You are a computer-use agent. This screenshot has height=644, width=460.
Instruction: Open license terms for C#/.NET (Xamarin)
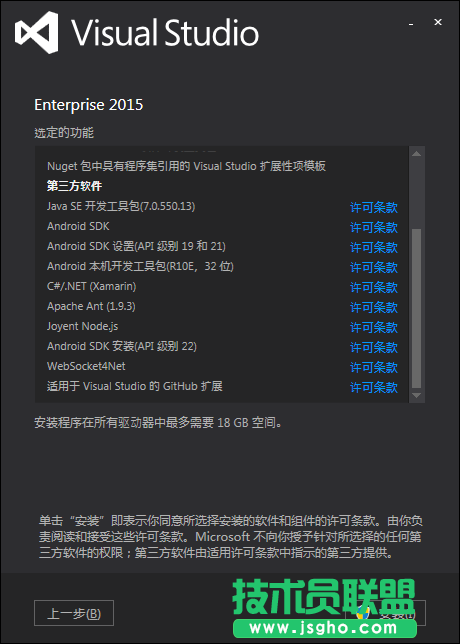click(x=374, y=287)
